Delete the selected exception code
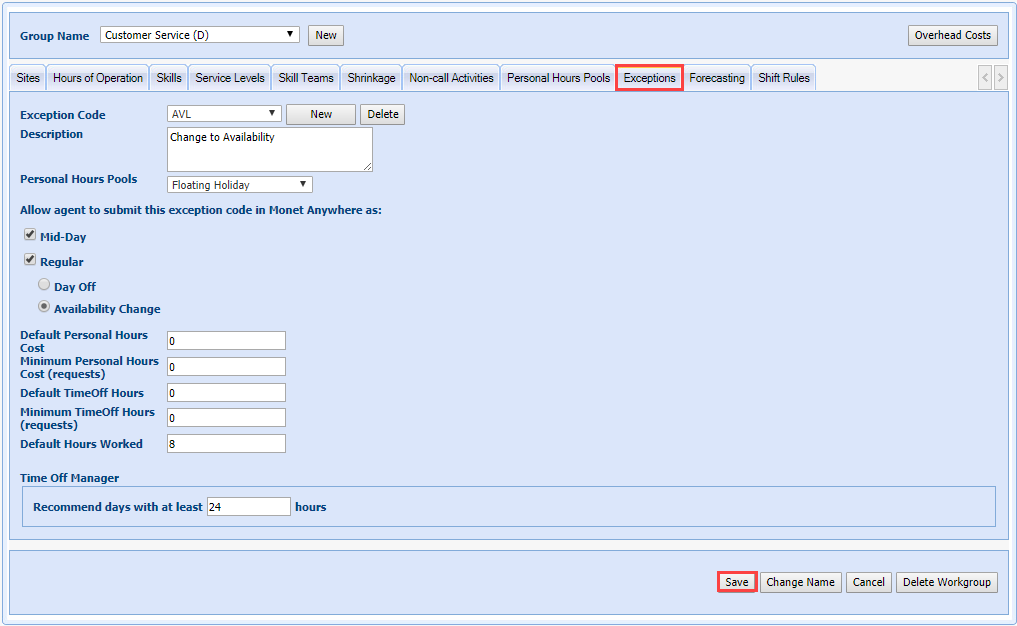This screenshot has width=1017, height=626. [x=382, y=114]
